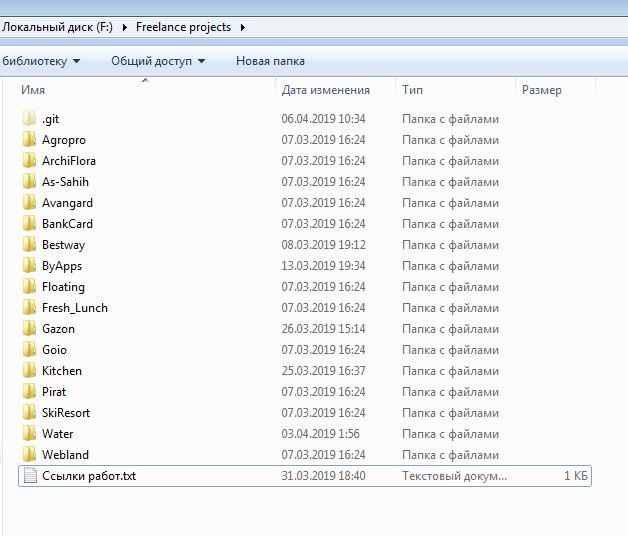The height and width of the screenshot is (536, 628).
Task: Select the Agropro folder icon
Action: click(x=30, y=139)
